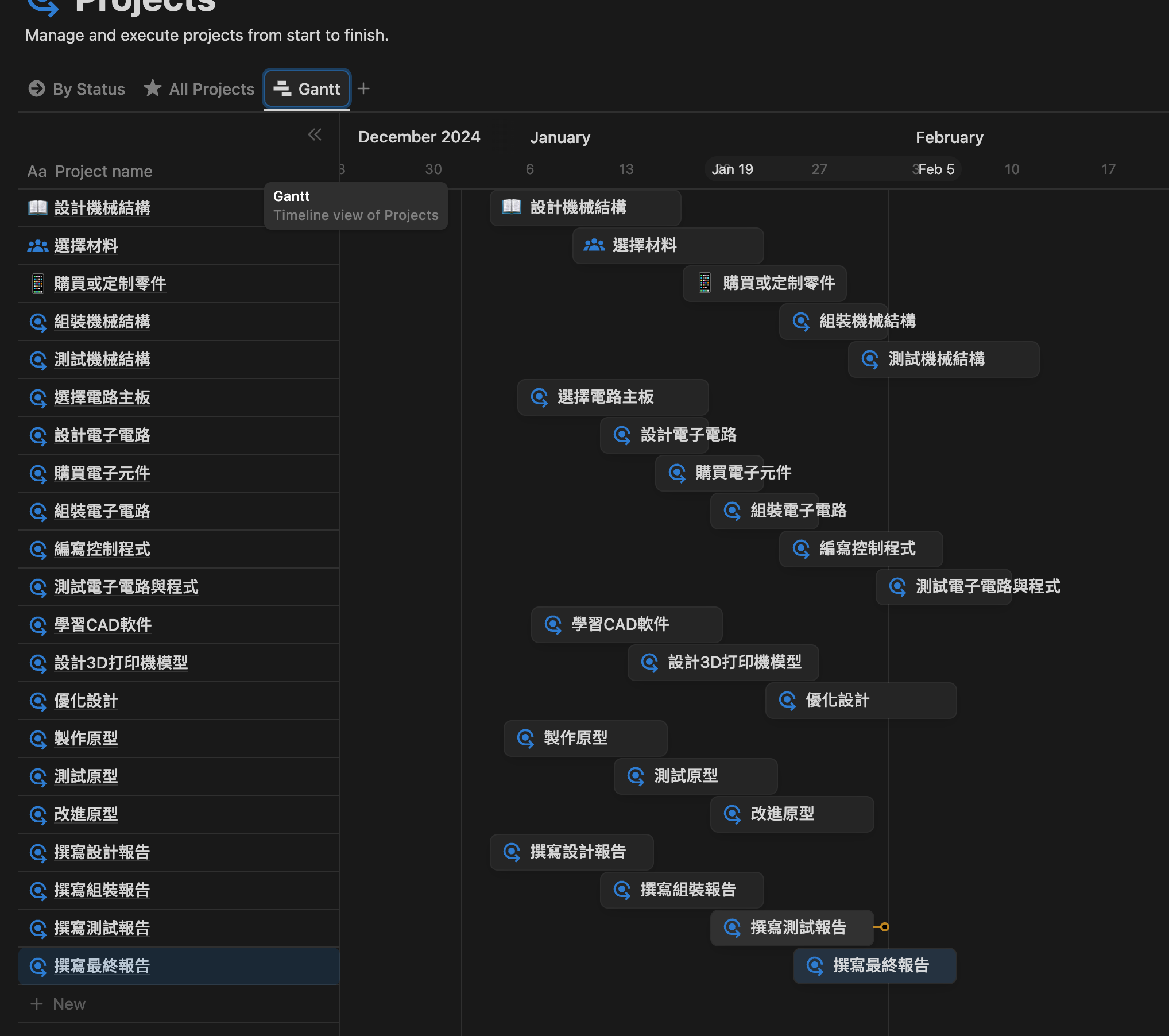Click the people icon beside 選擇材料 row
The height and width of the screenshot is (1036, 1169).
click(x=38, y=246)
